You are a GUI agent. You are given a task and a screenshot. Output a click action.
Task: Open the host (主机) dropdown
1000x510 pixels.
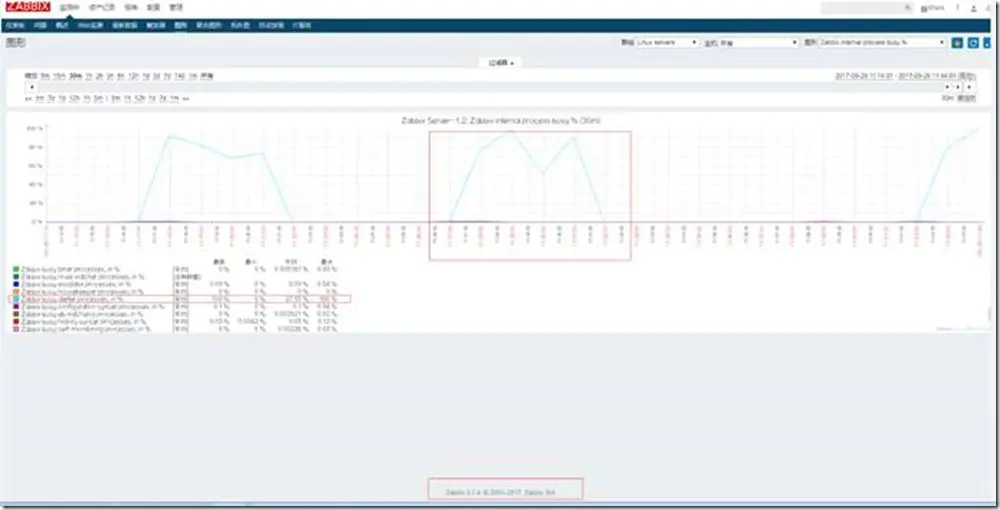pos(758,43)
